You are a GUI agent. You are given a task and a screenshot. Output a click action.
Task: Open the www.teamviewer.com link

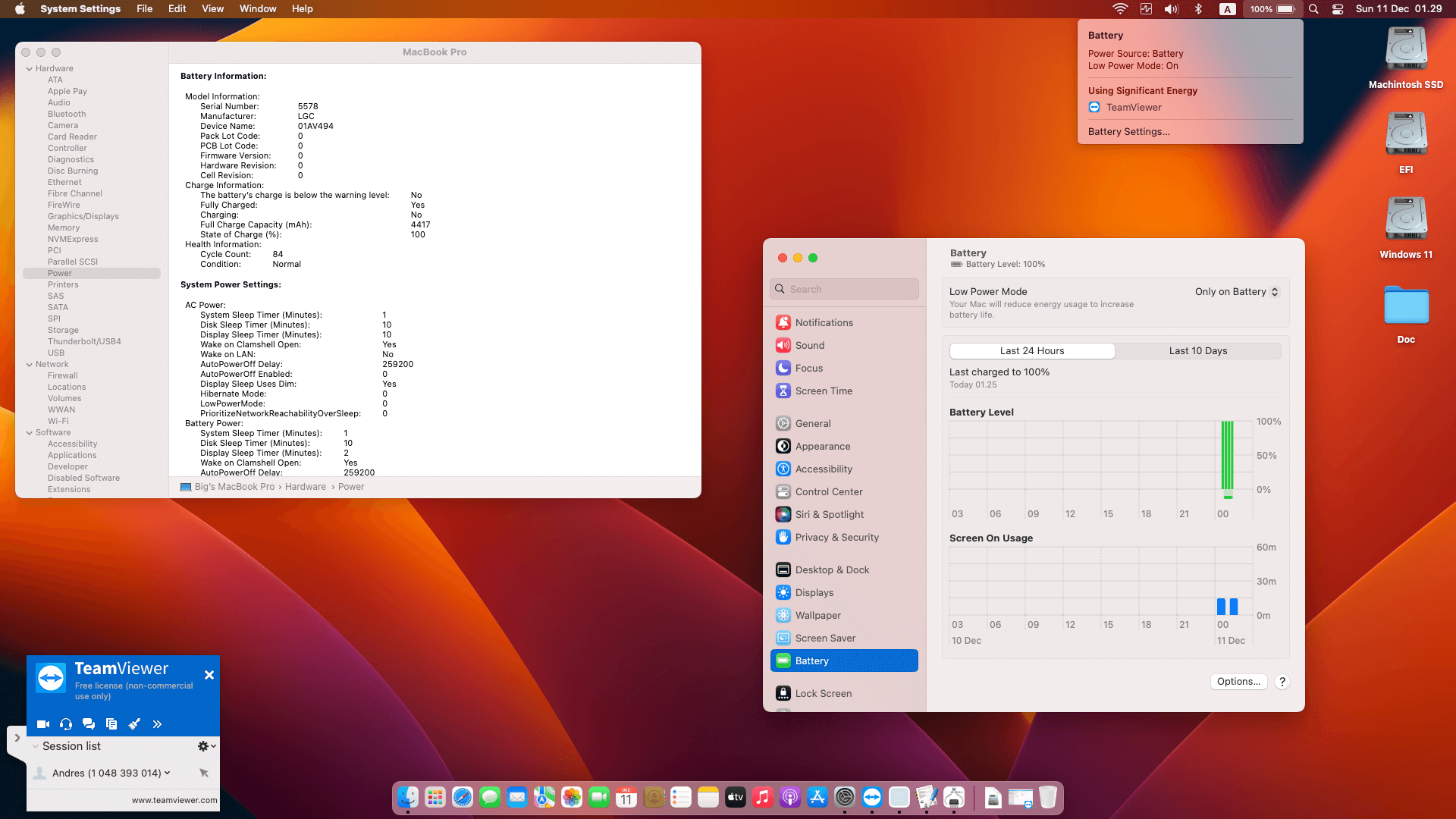point(174,800)
